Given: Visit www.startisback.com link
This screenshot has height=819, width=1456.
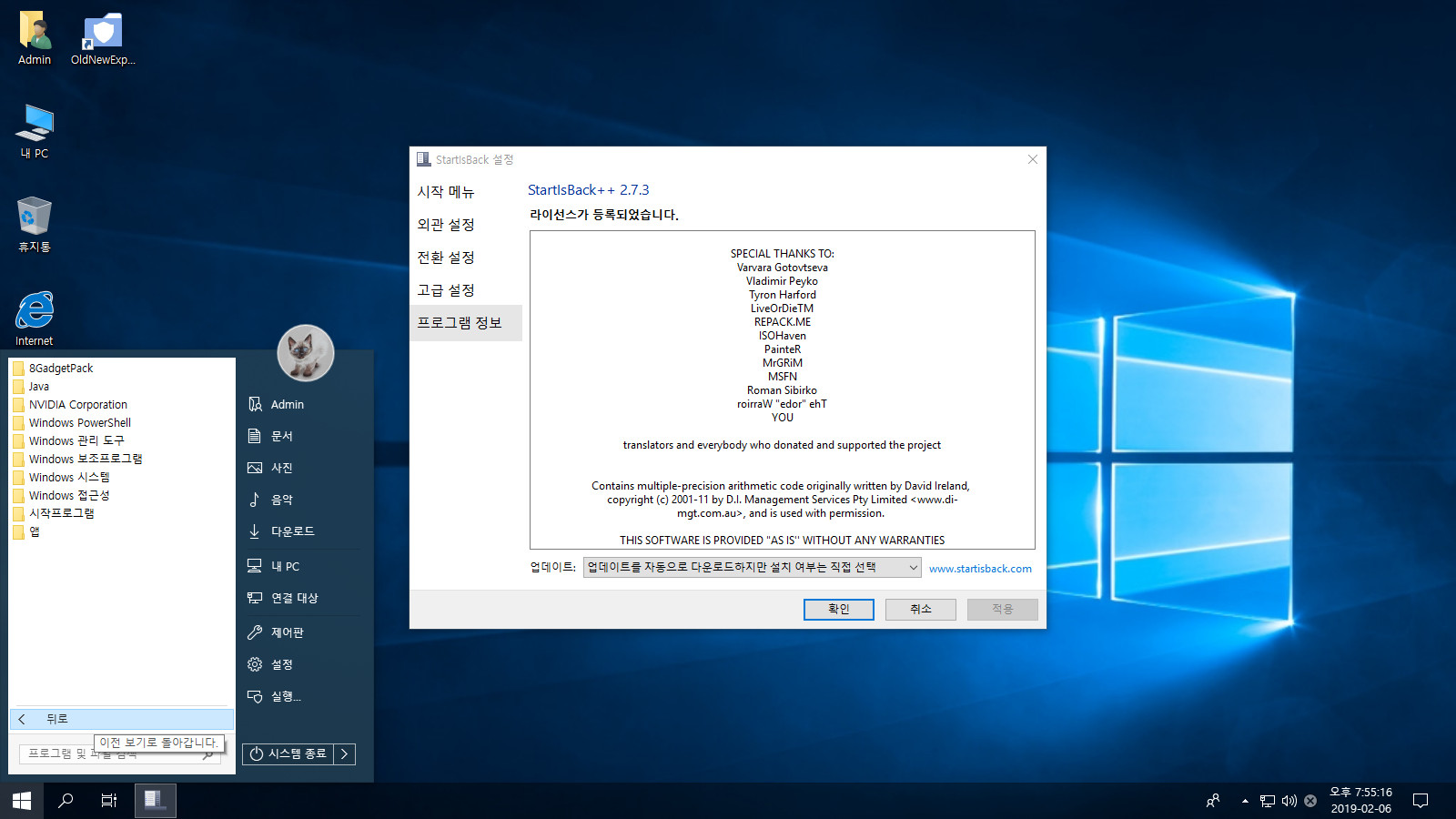Looking at the screenshot, I should (x=980, y=569).
